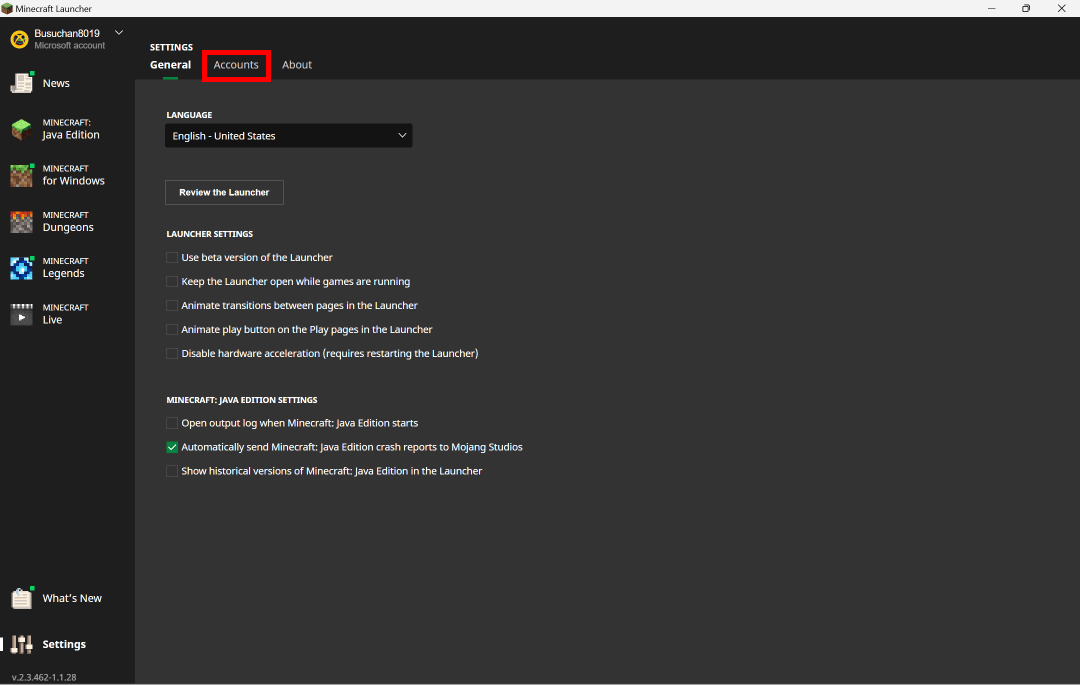Open Minecraft Java Edition grass block icon

click(21, 129)
